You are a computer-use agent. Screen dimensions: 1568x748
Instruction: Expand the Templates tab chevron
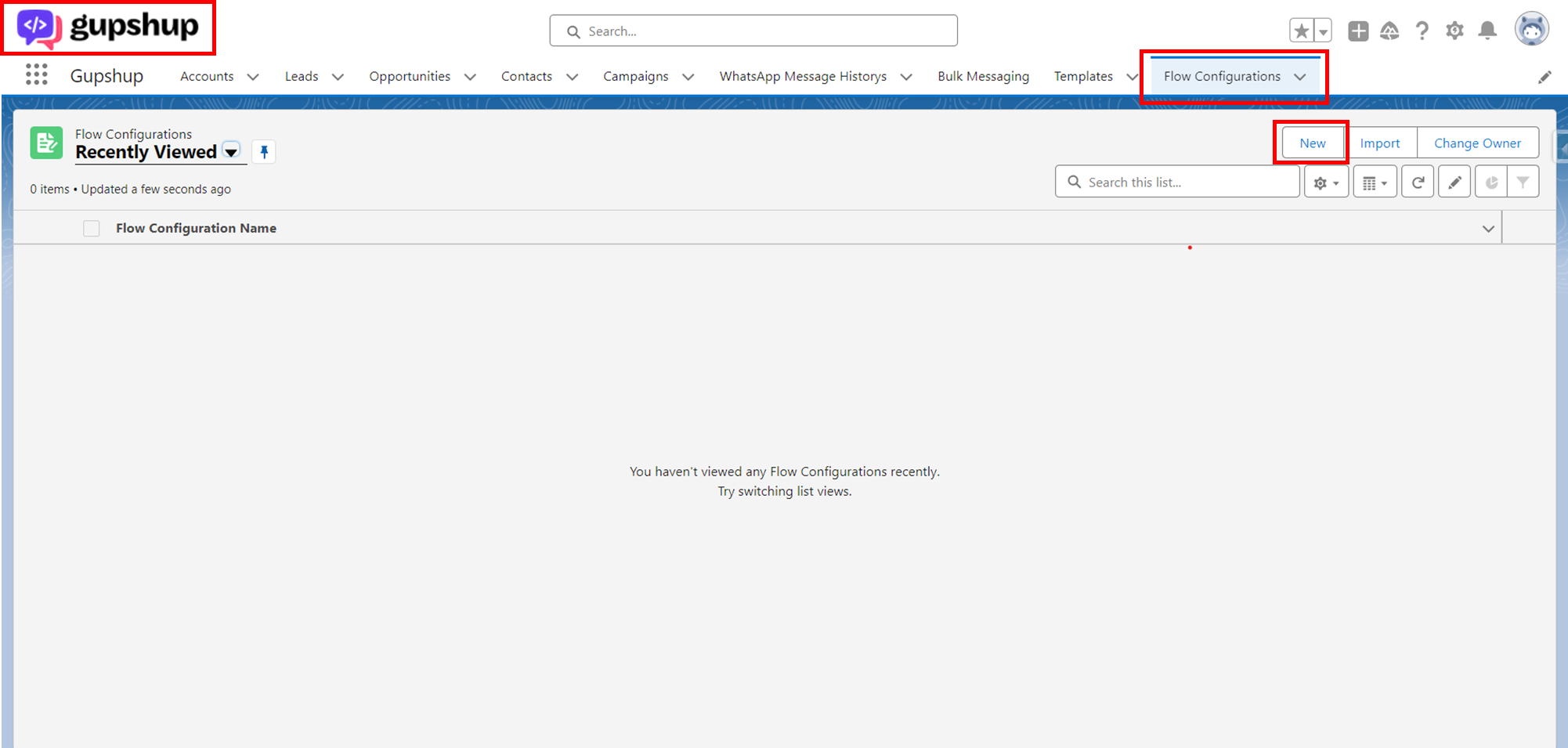click(x=1132, y=77)
